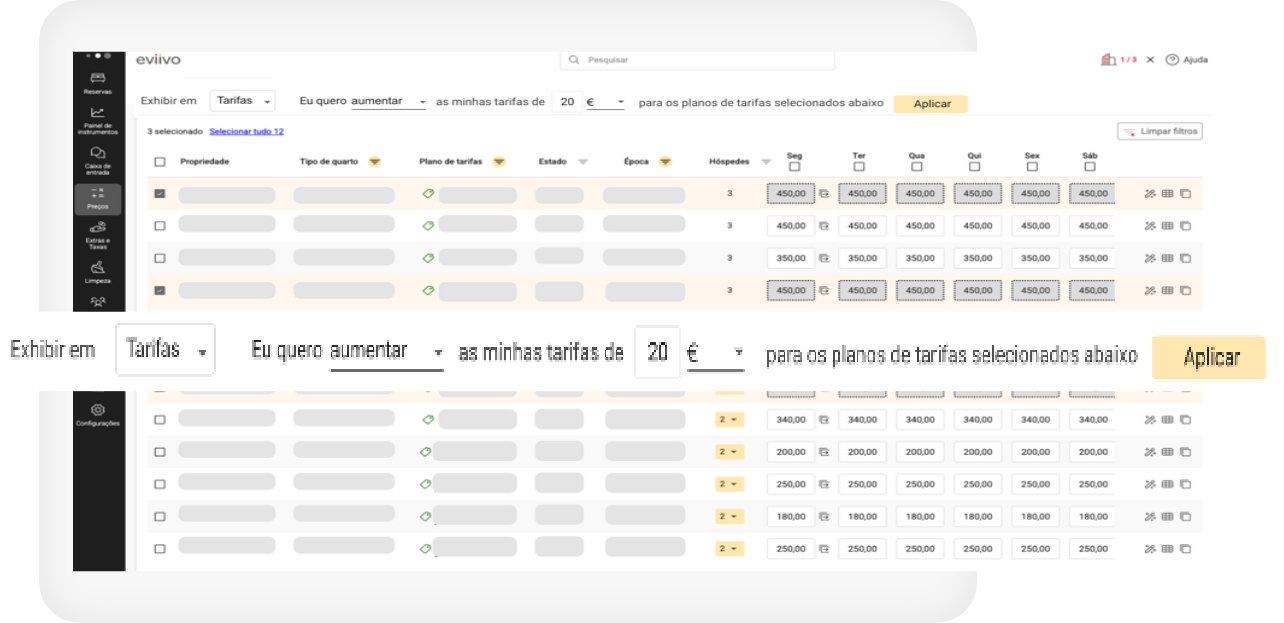Click the Pesquisar search field

point(700,60)
